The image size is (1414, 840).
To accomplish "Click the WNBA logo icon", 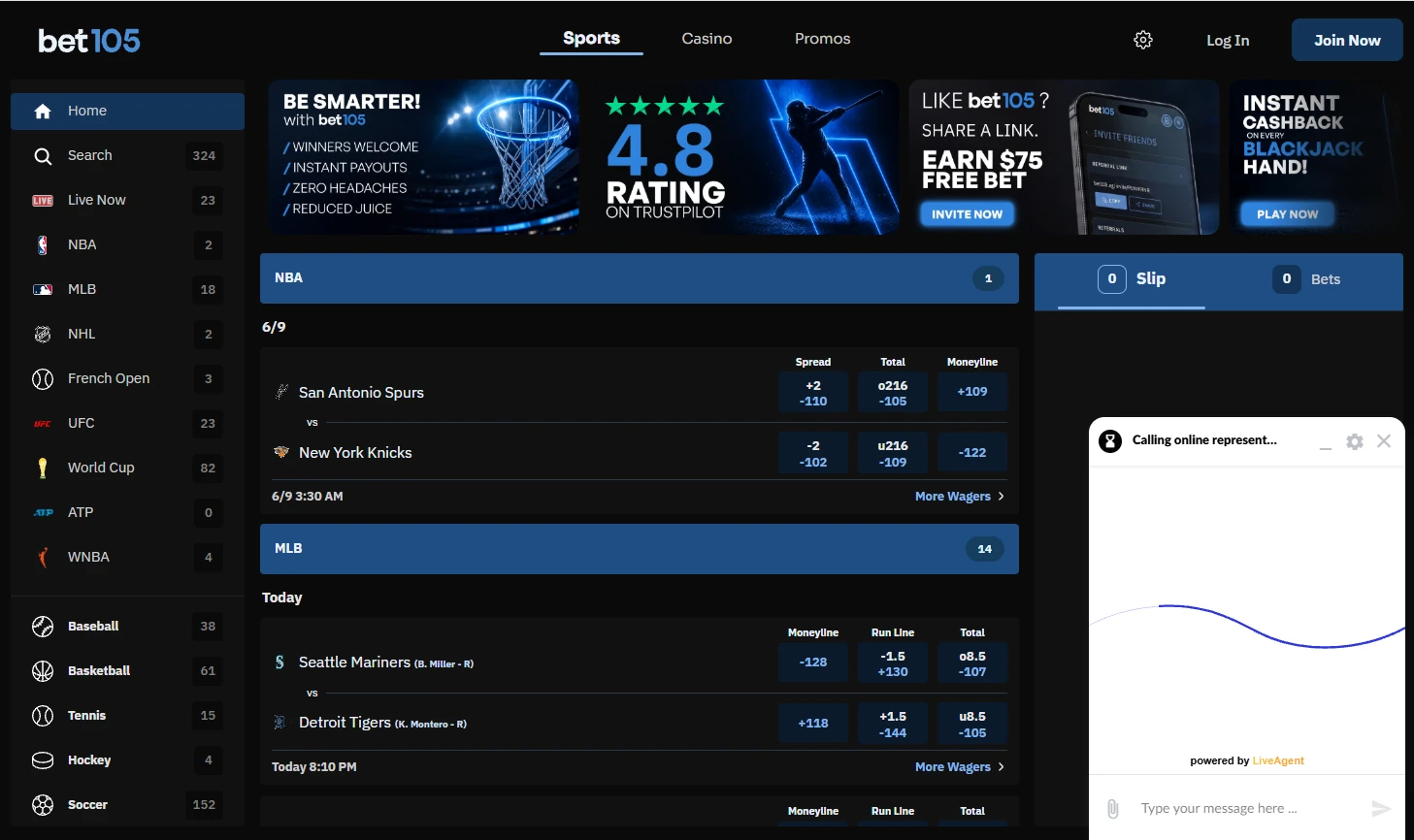I will coord(43,558).
